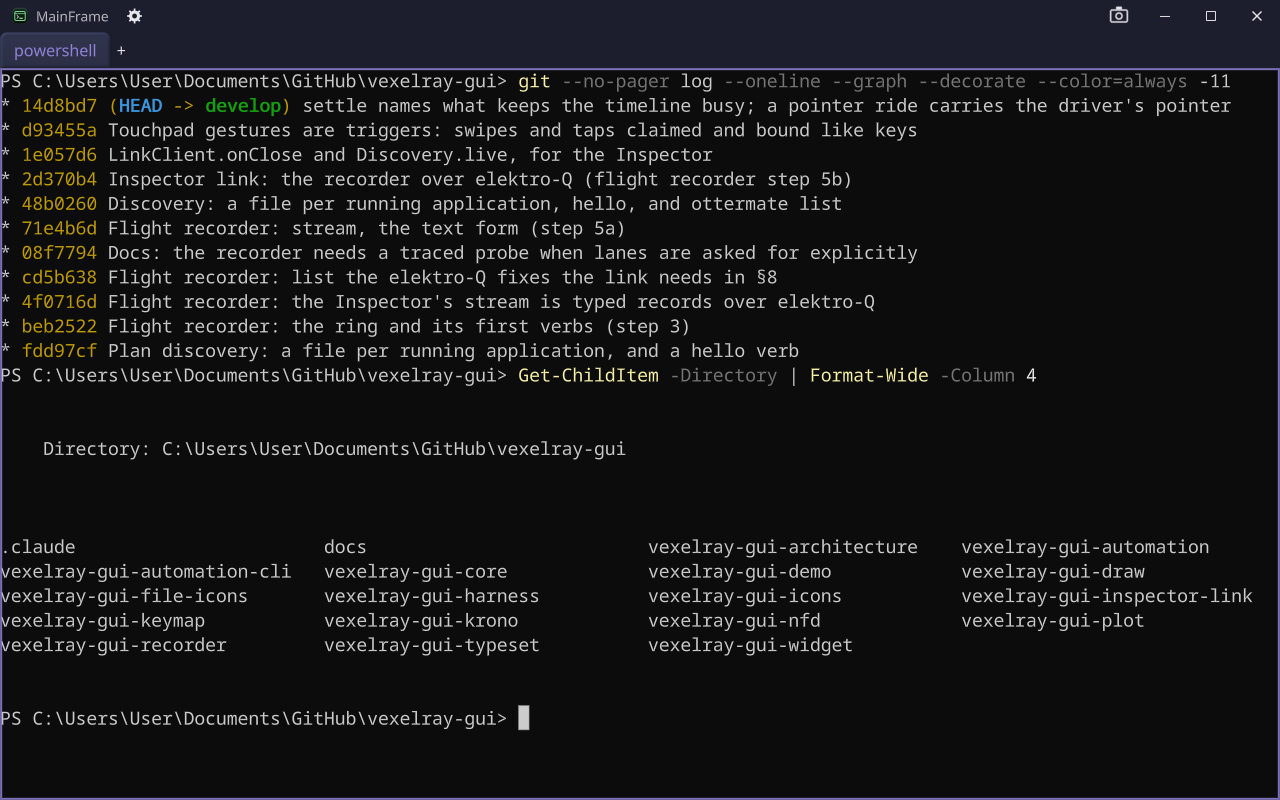This screenshot has height=800, width=1280.
Task: Click vexelray-gui-automation-cli directory name
Action: click(146, 571)
